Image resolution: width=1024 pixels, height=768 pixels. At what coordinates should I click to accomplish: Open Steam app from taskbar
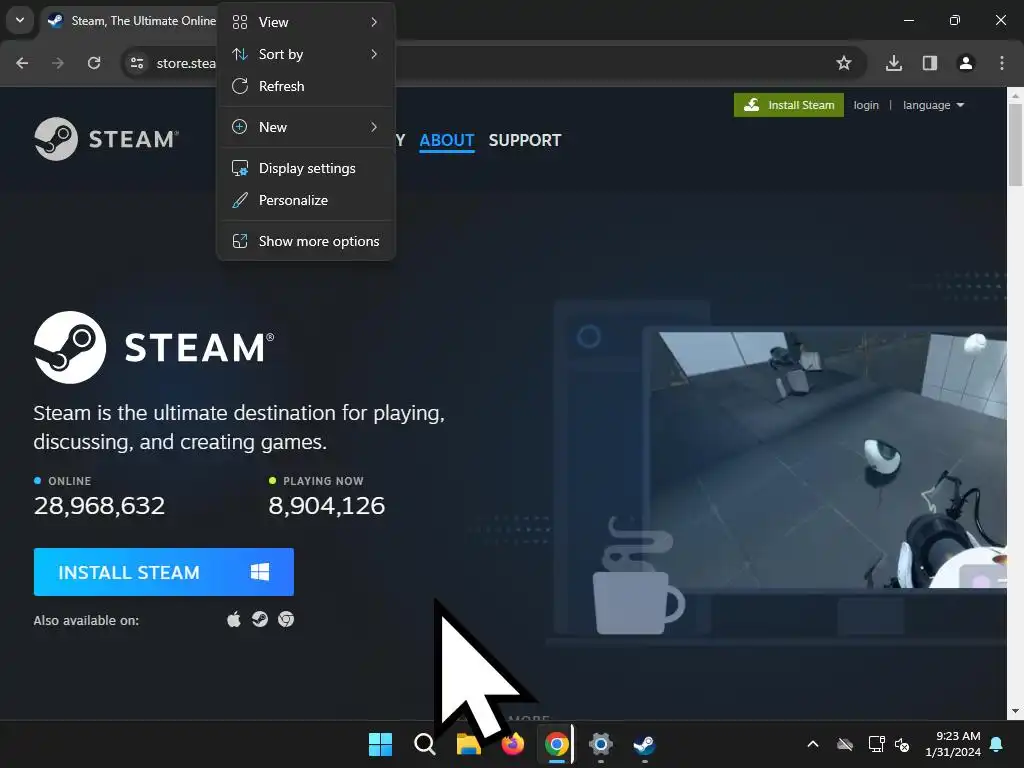[645, 744]
